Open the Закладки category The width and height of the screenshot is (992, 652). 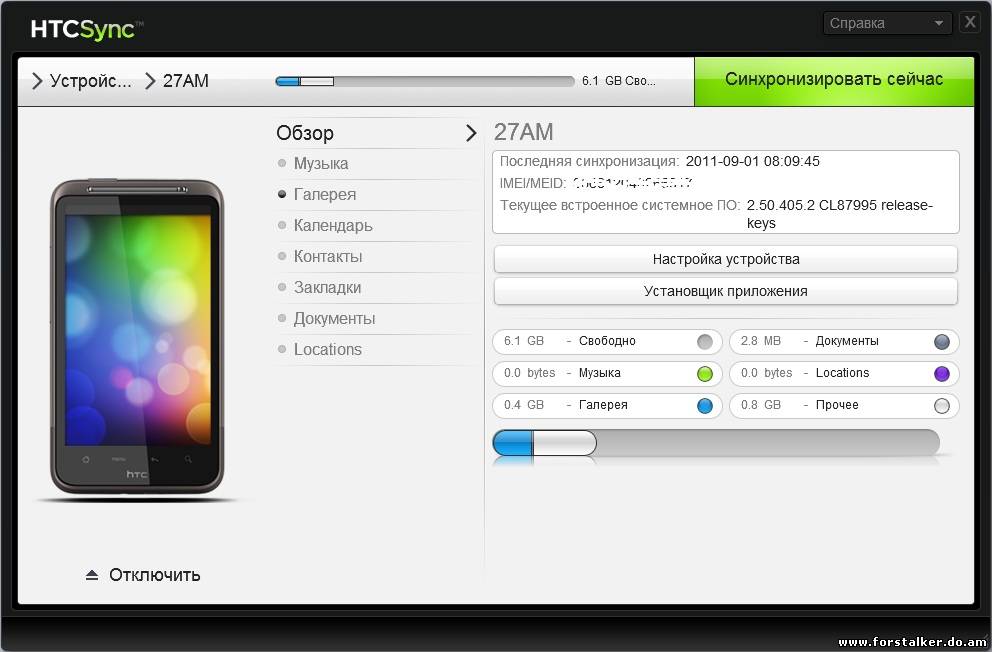point(327,288)
